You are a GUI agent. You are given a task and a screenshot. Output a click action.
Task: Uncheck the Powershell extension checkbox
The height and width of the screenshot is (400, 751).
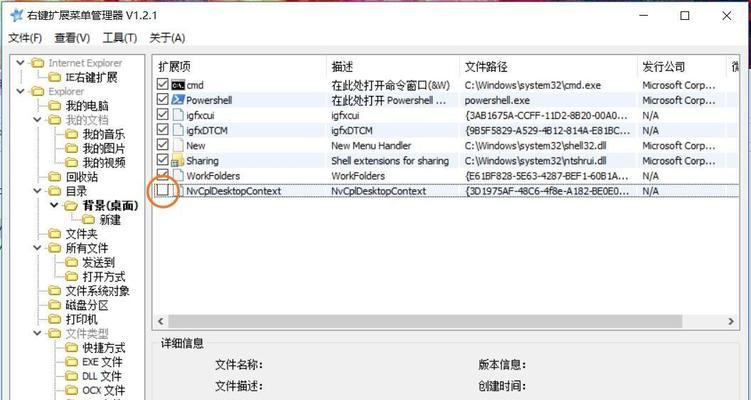click(163, 100)
